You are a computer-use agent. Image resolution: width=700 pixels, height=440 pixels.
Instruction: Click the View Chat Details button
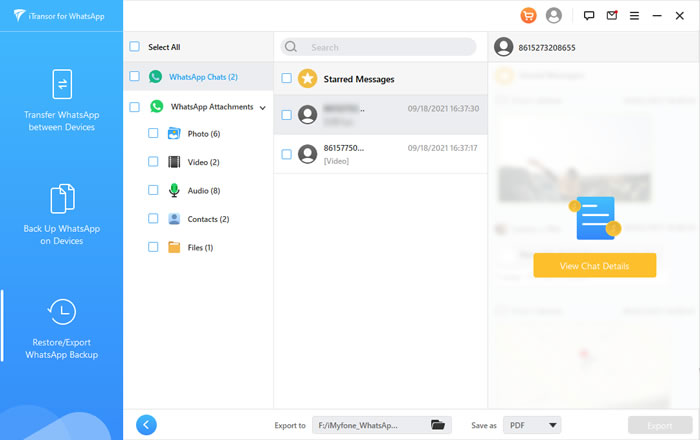[x=595, y=266]
